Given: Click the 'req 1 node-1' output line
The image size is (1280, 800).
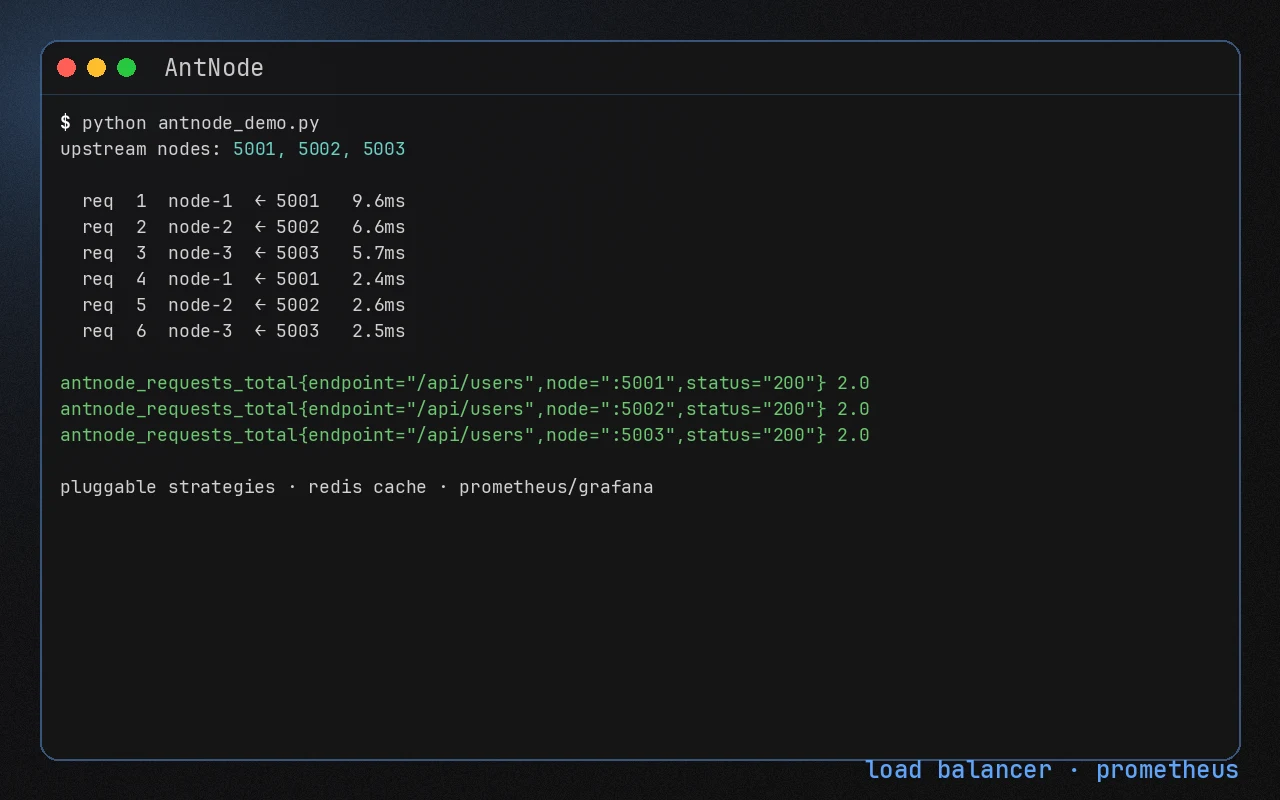Looking at the screenshot, I should 244,201.
